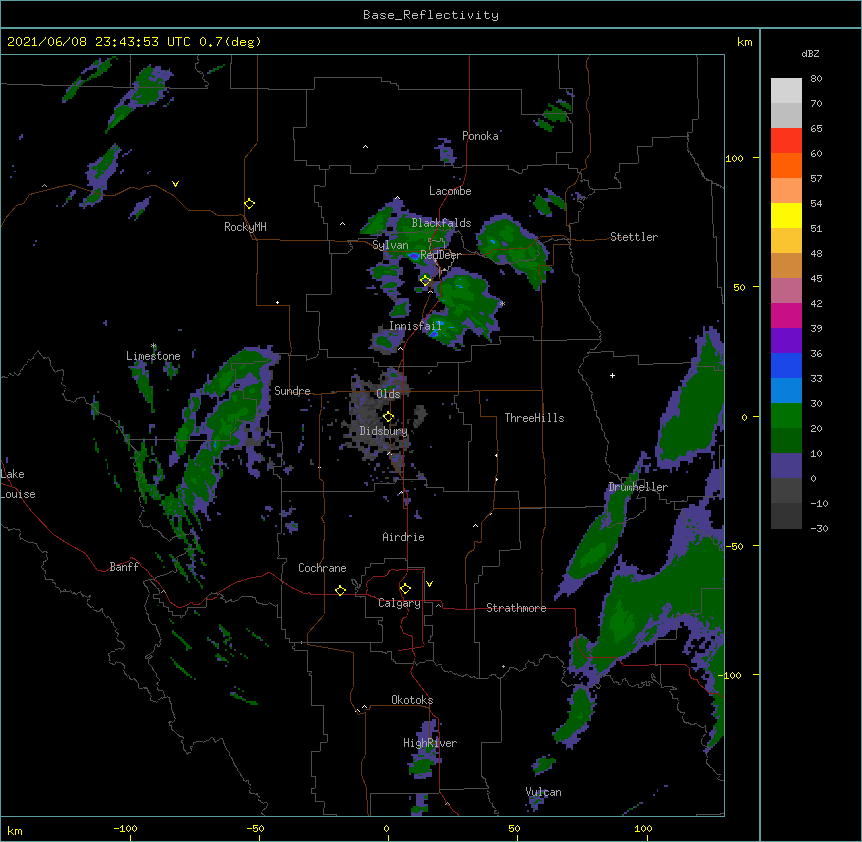Click the ThreeHills label
The width and height of the screenshot is (862, 842).
tap(534, 418)
